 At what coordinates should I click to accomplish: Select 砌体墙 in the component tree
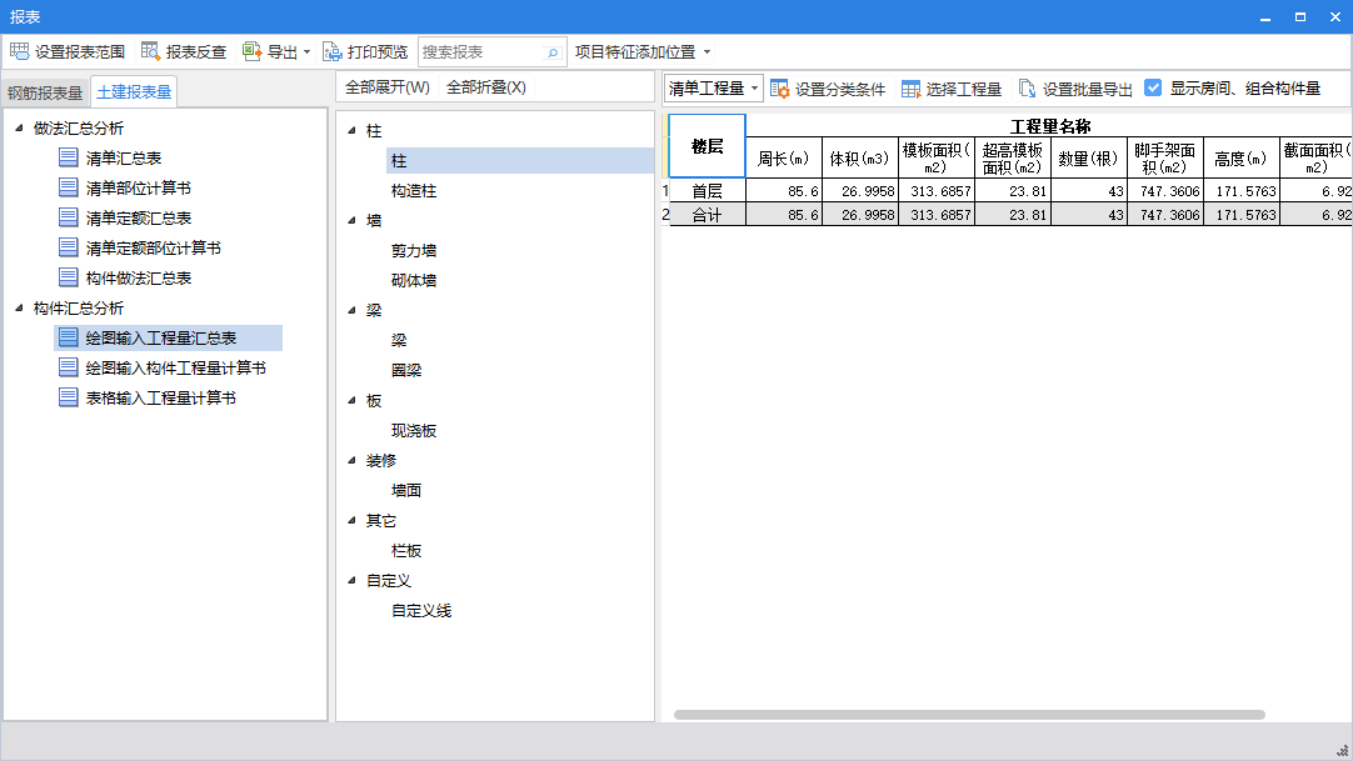[x=414, y=280]
